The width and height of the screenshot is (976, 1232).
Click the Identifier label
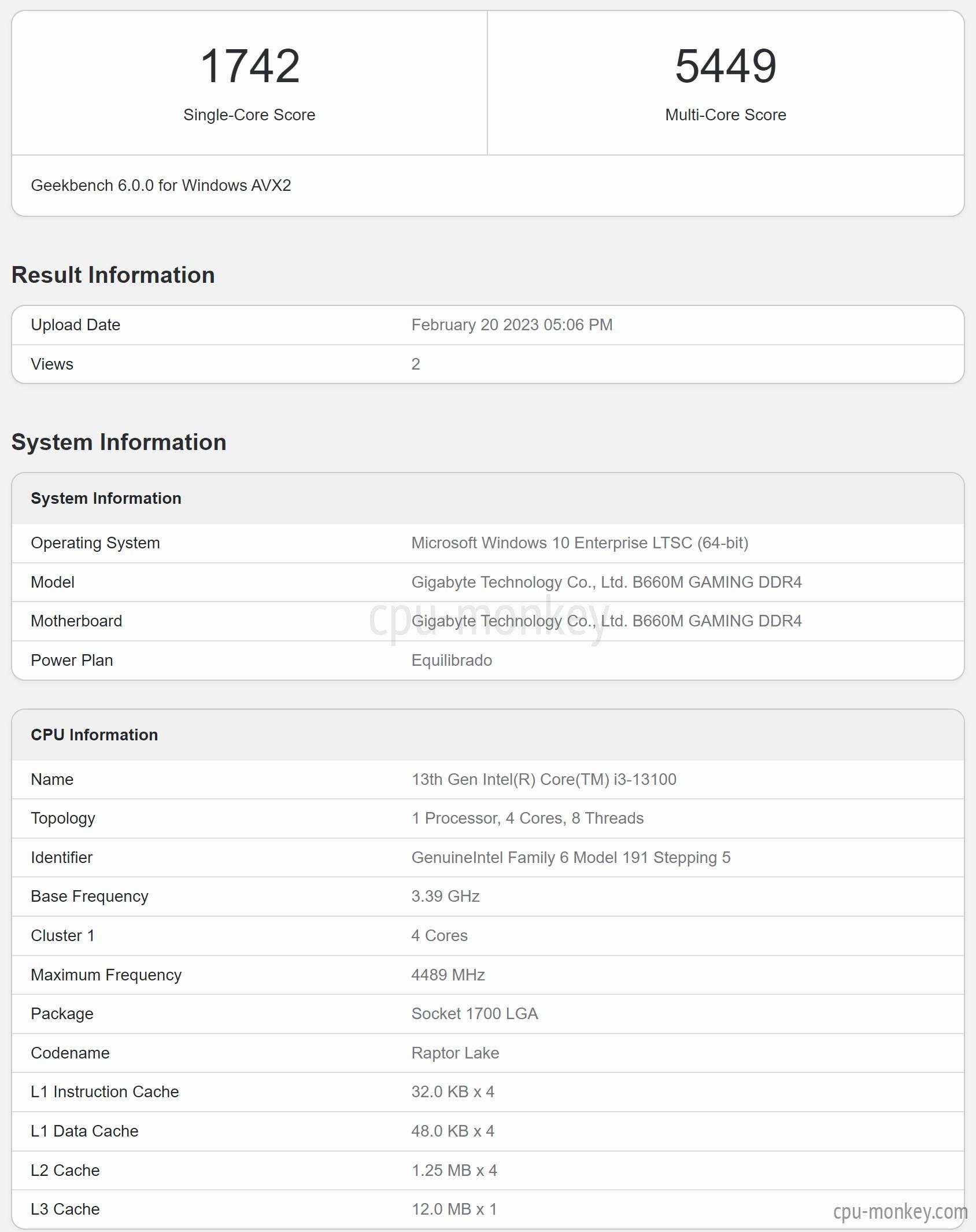(x=62, y=857)
